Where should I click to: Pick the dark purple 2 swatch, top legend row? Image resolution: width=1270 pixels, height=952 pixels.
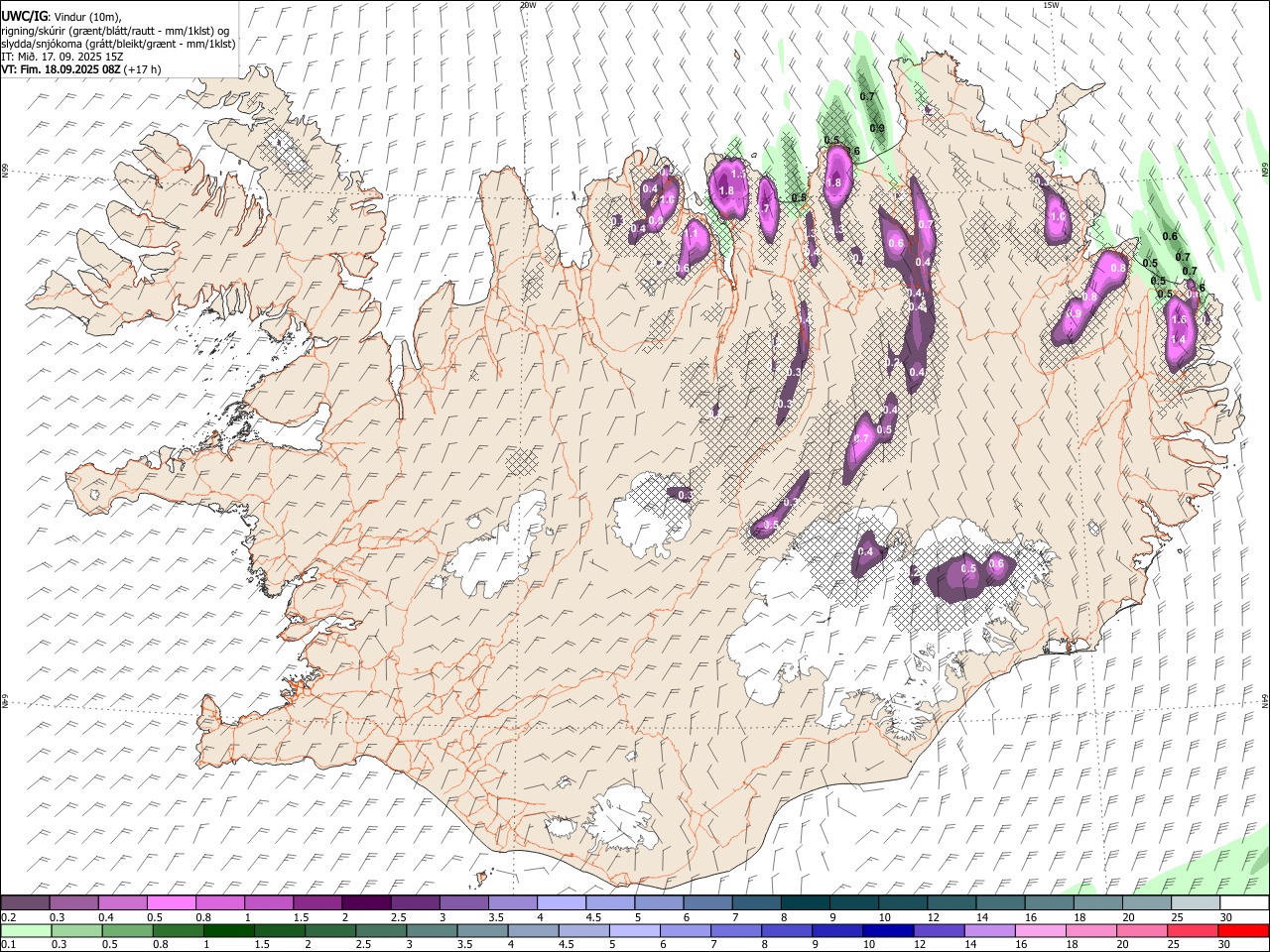pyautogui.click(x=366, y=903)
